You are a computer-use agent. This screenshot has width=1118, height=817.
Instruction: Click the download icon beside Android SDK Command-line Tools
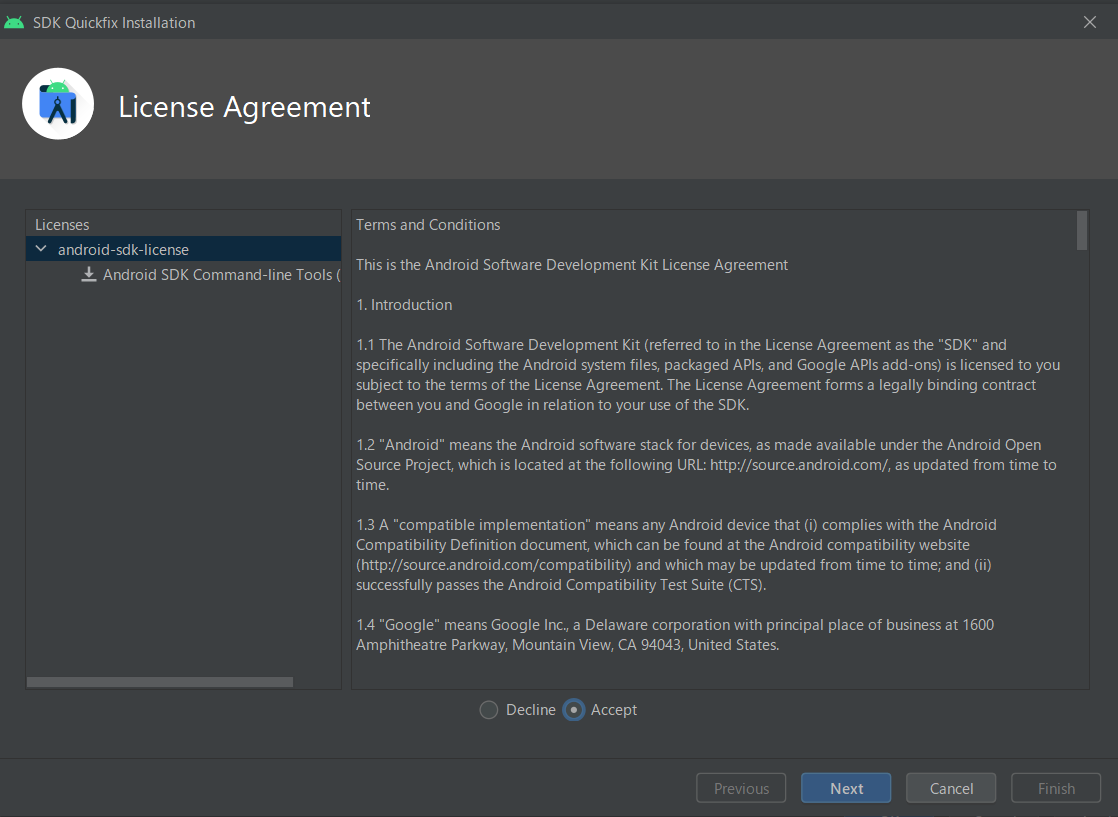pos(88,274)
